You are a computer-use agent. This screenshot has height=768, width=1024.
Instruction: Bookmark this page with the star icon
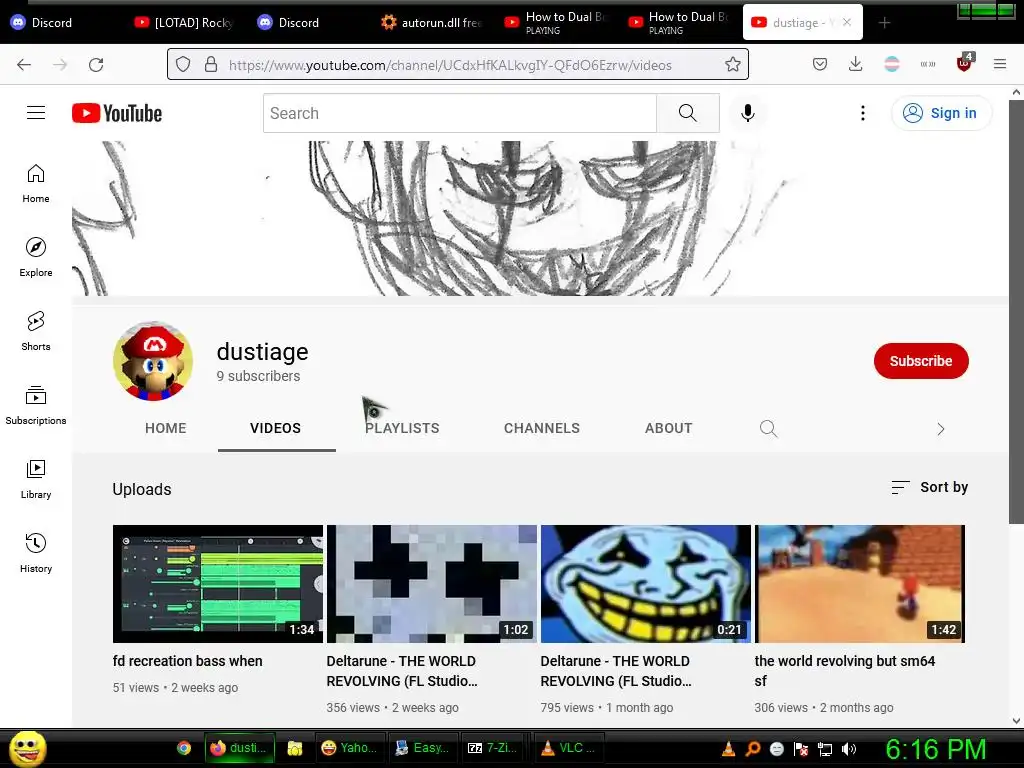[733, 65]
